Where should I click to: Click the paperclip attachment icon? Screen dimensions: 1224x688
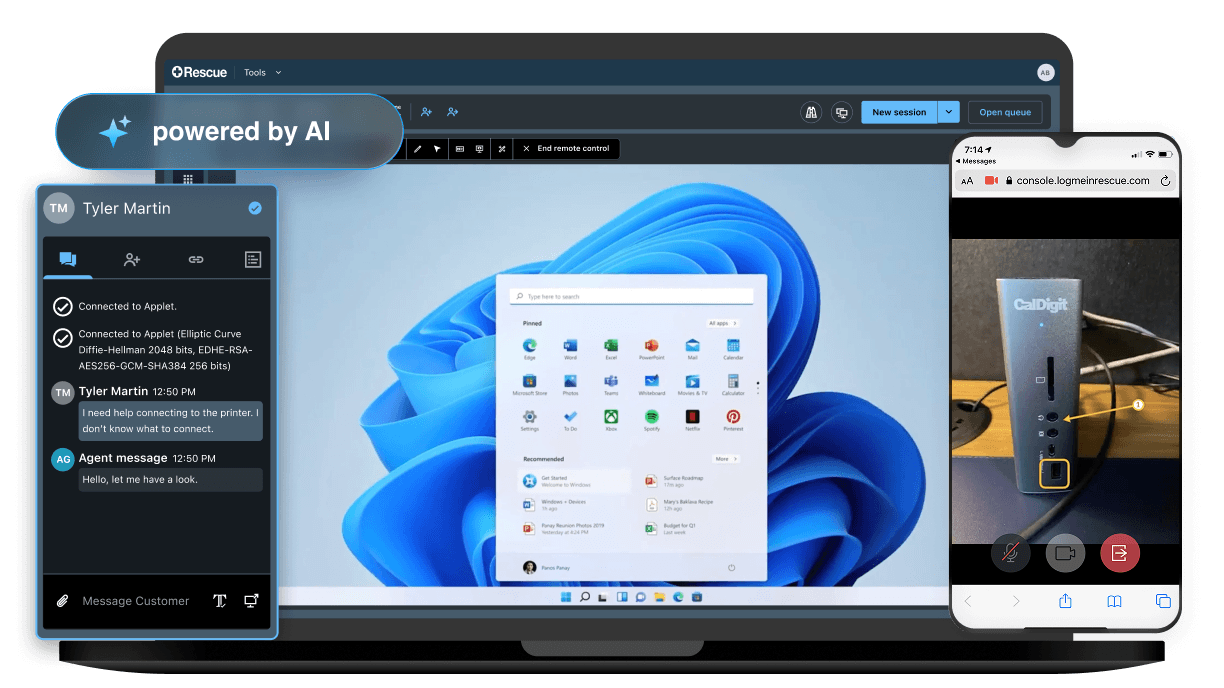[62, 601]
